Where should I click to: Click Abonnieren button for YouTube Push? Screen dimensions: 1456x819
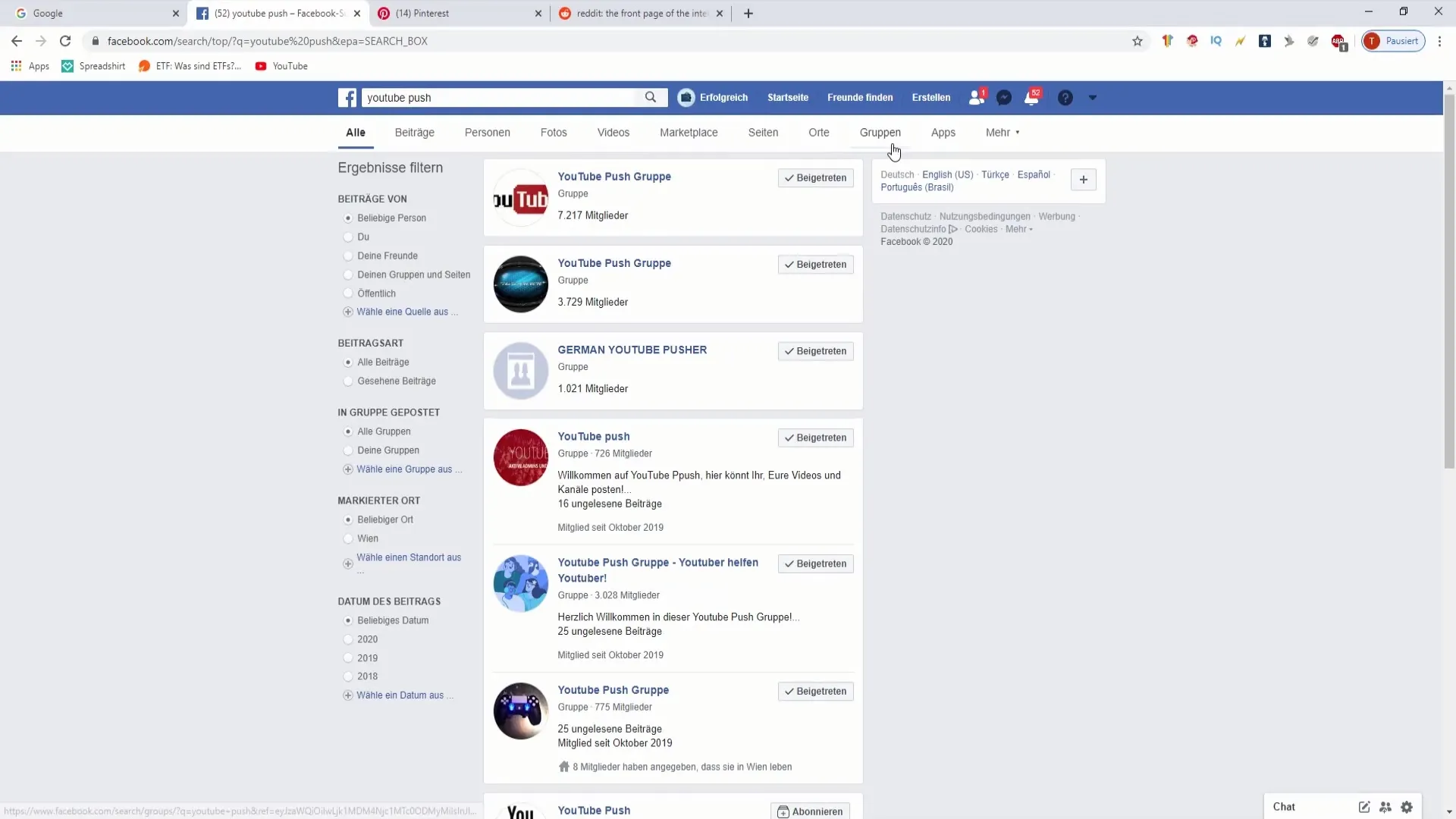pyautogui.click(x=810, y=811)
